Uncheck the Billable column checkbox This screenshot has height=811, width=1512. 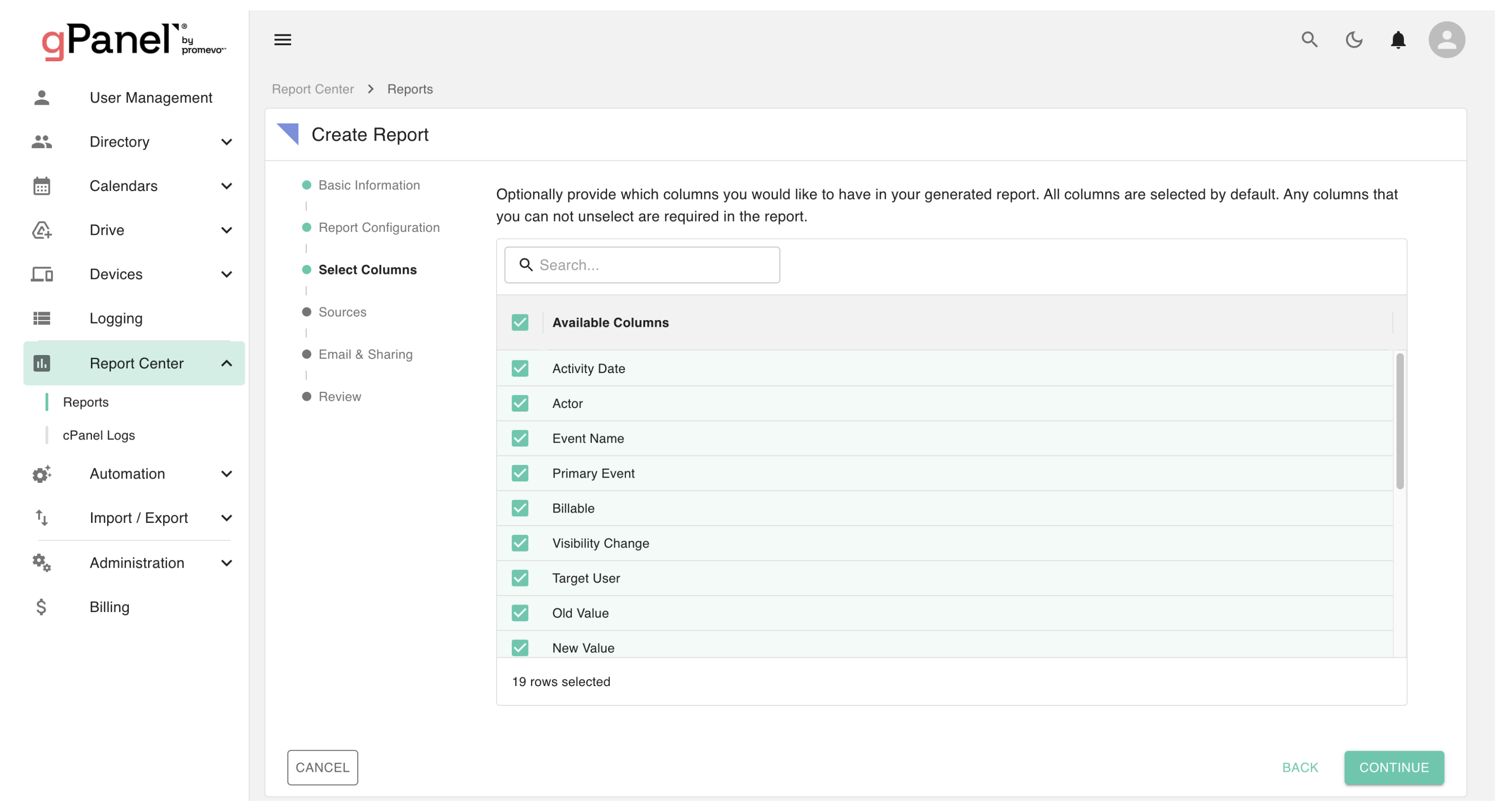(519, 508)
